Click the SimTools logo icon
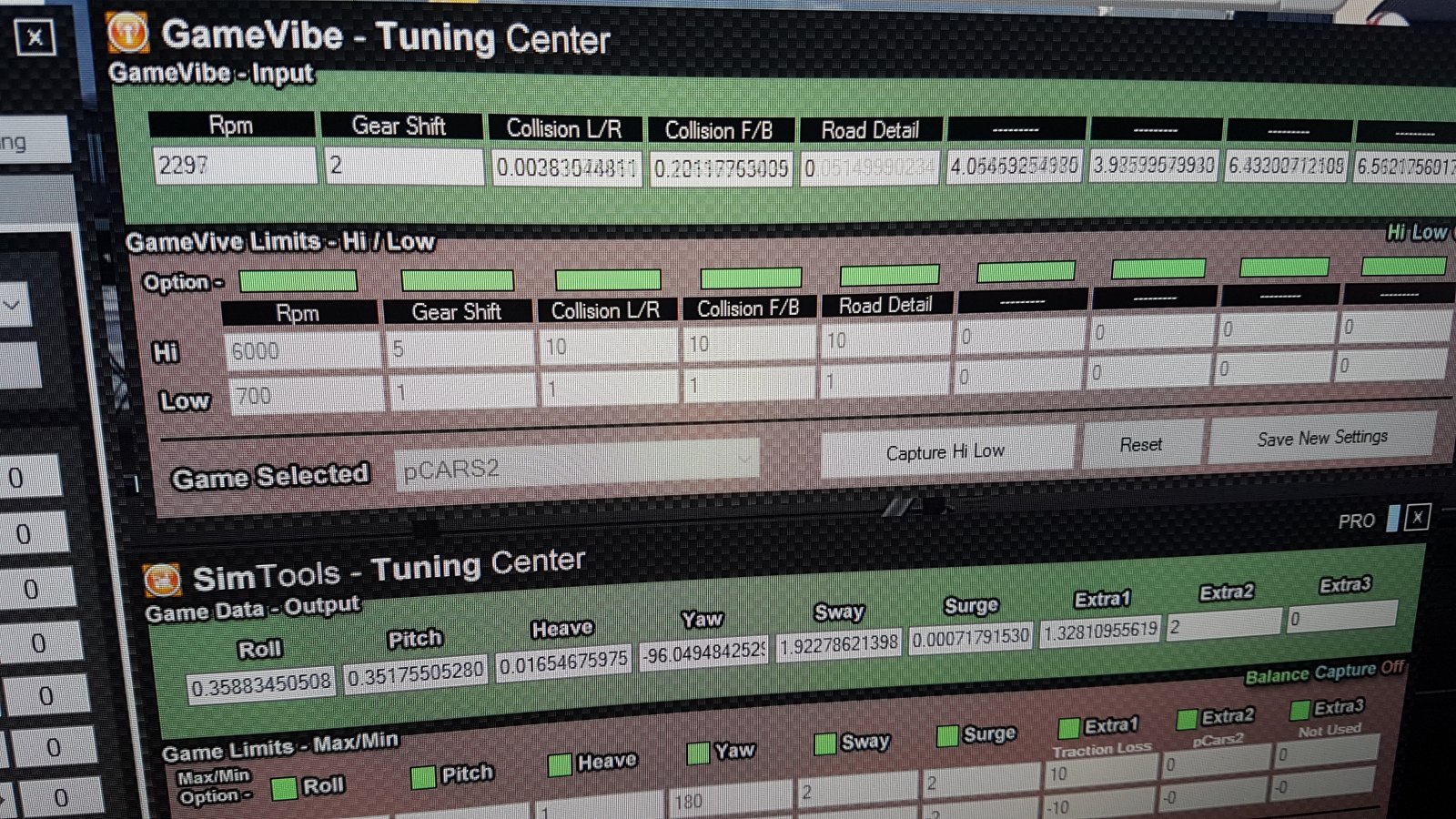The height and width of the screenshot is (819, 1456). 162,579
